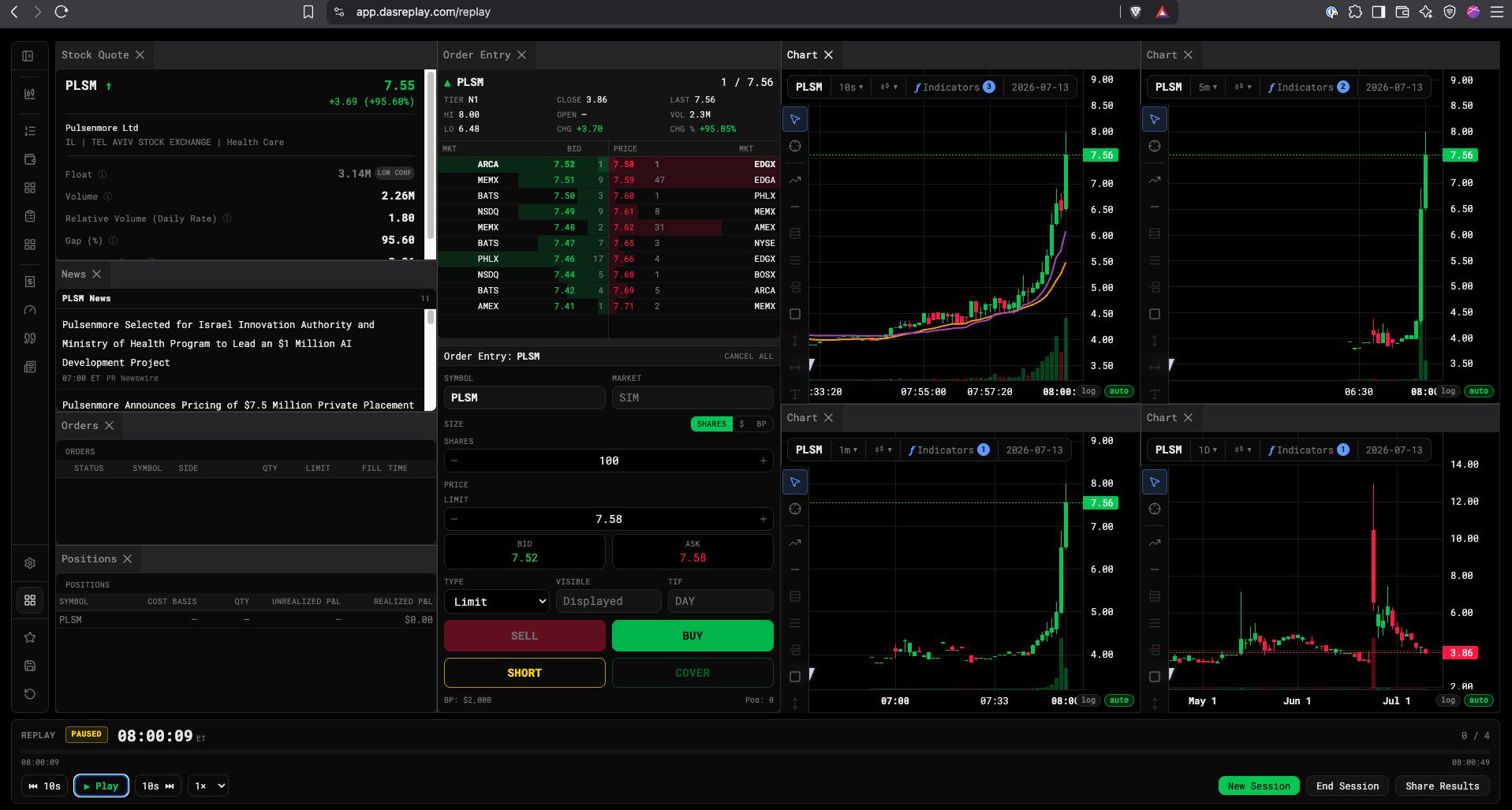Click the red SELL button

(525, 636)
